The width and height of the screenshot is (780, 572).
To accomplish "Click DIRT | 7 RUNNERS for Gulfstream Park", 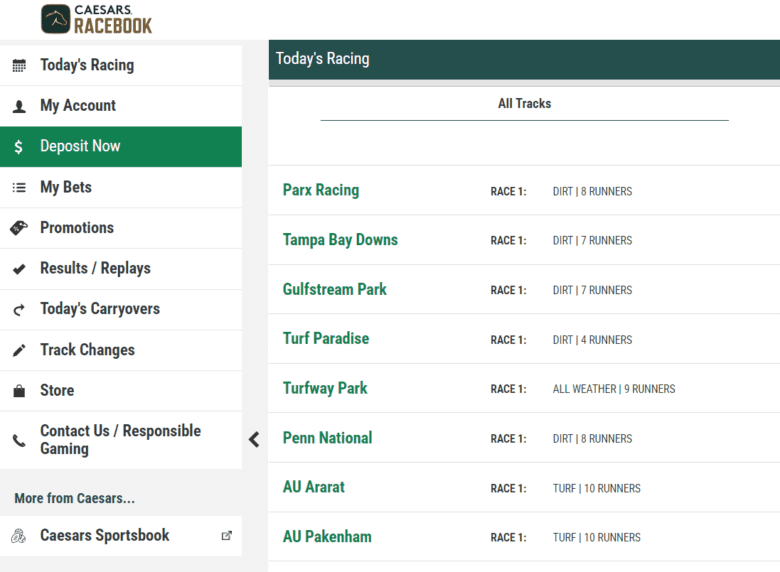I will pos(592,290).
